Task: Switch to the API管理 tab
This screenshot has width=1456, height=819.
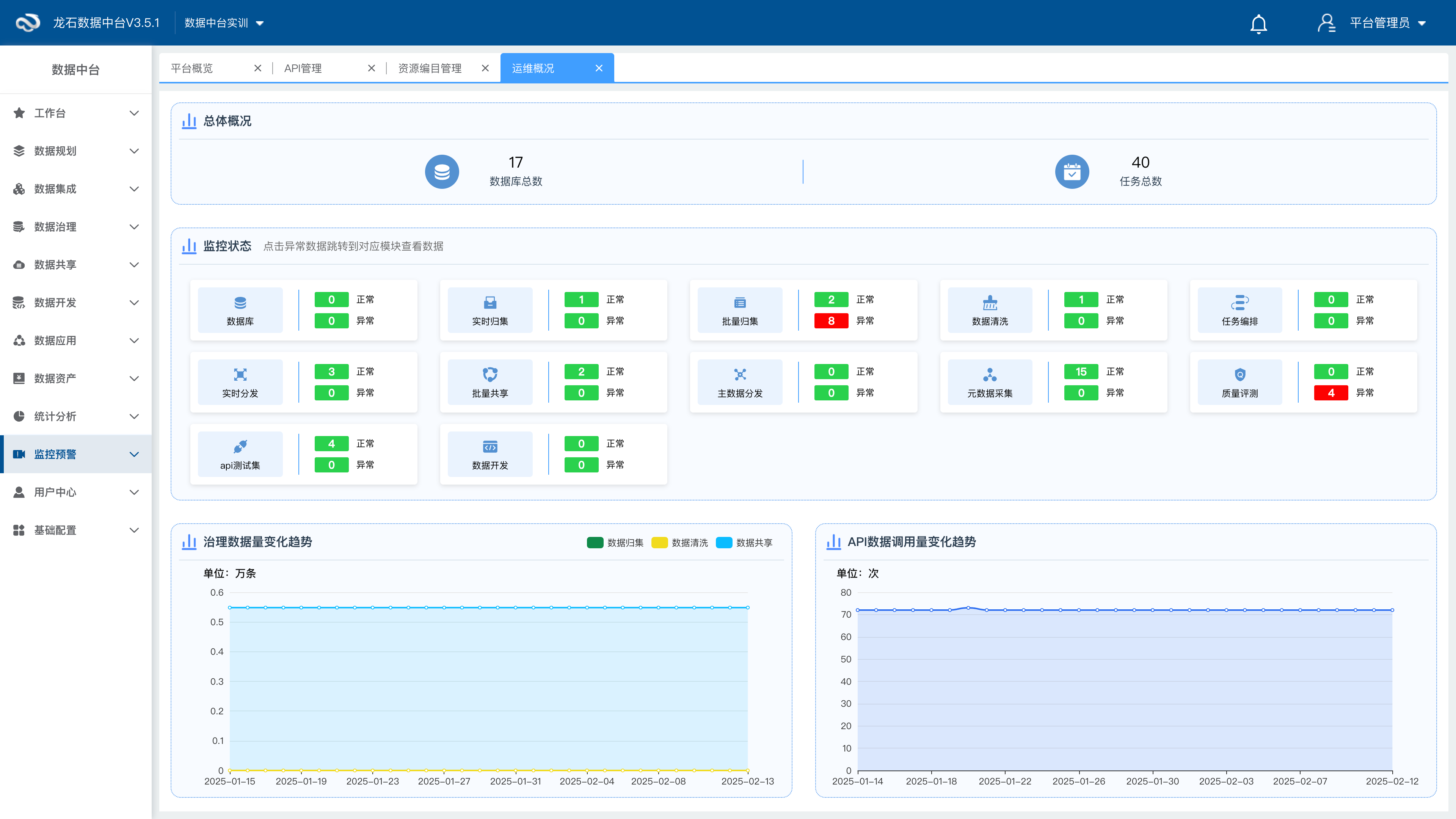Action: pos(303,68)
